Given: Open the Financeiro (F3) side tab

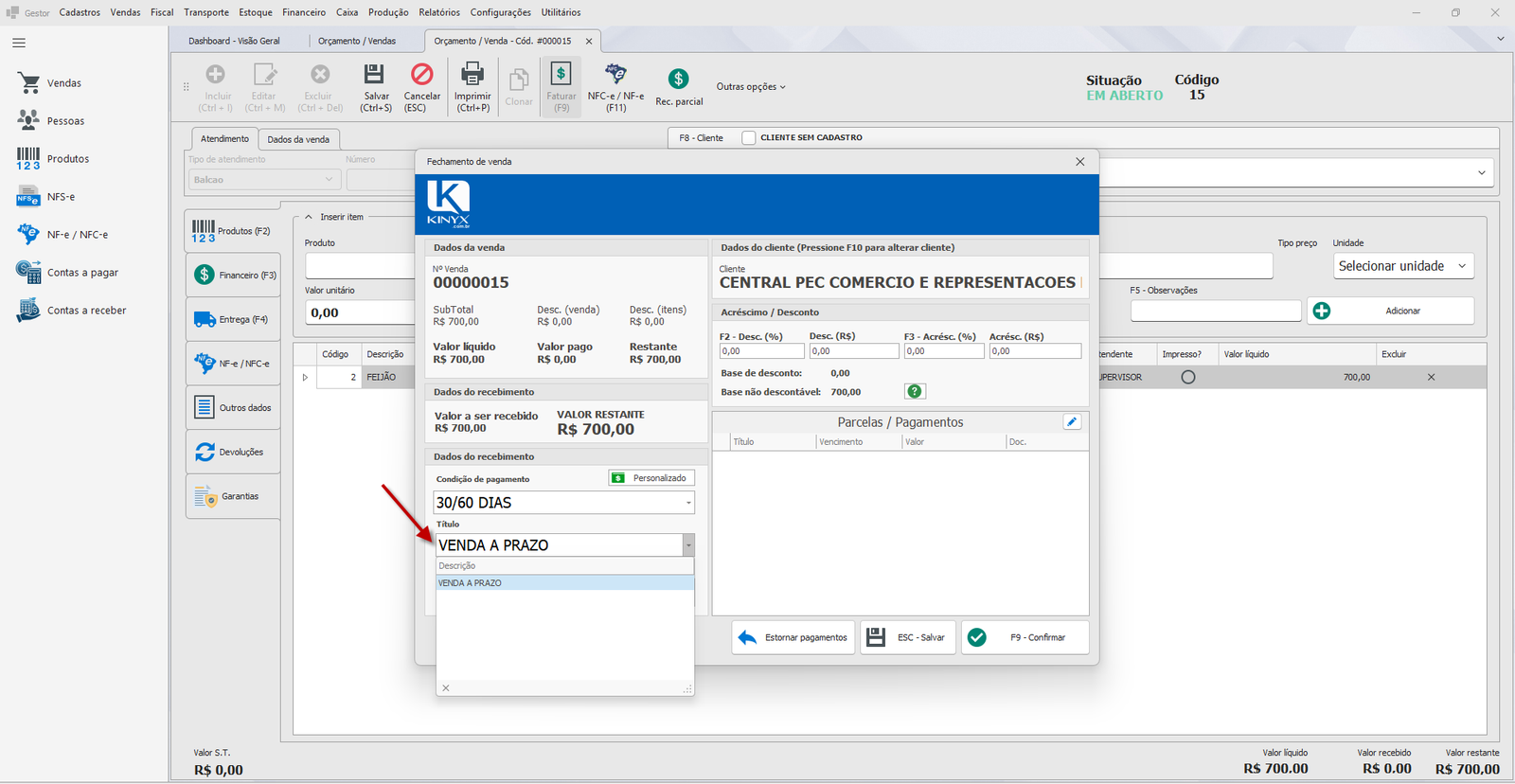Looking at the screenshot, I should click(233, 276).
